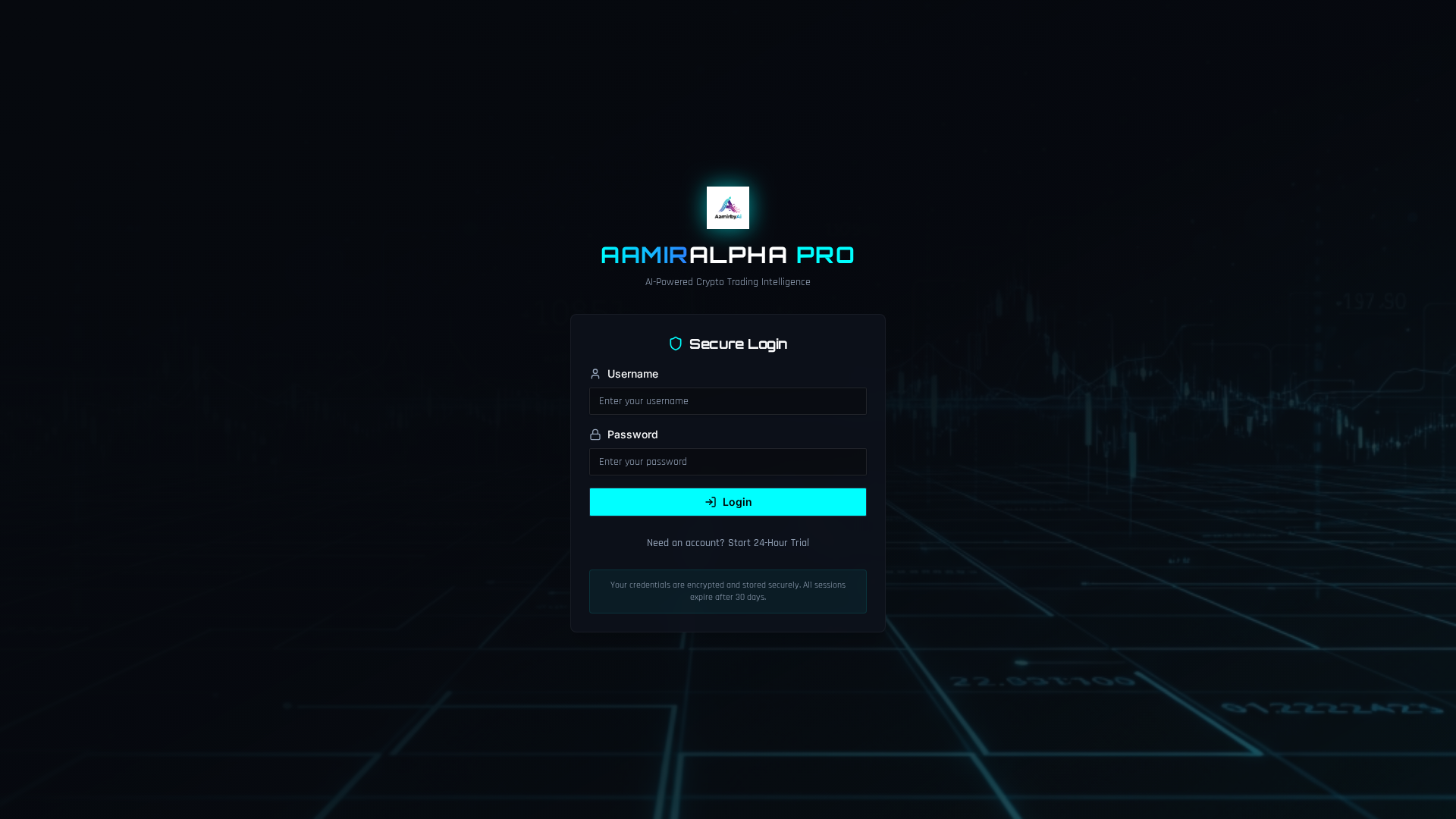Image resolution: width=1456 pixels, height=819 pixels.
Task: Click the Enter your username input field
Action: click(x=727, y=400)
